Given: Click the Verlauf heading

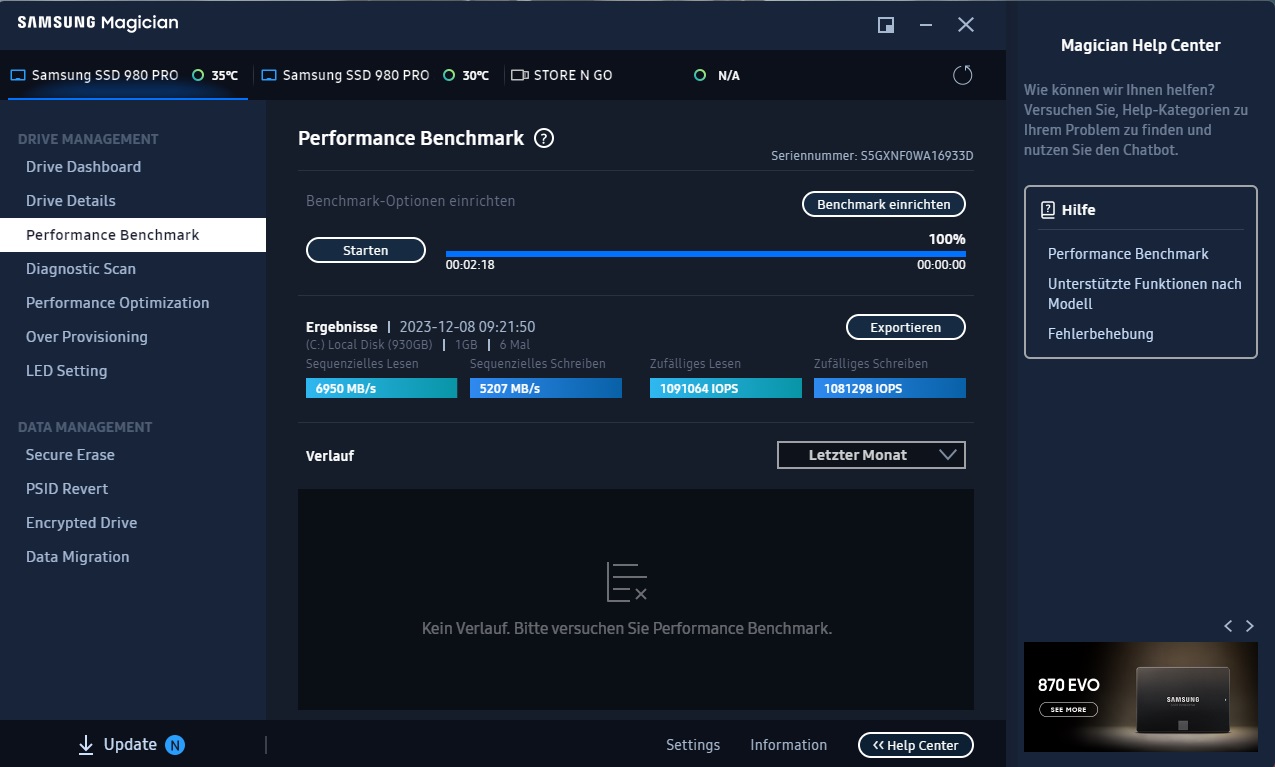Looking at the screenshot, I should pos(330,456).
